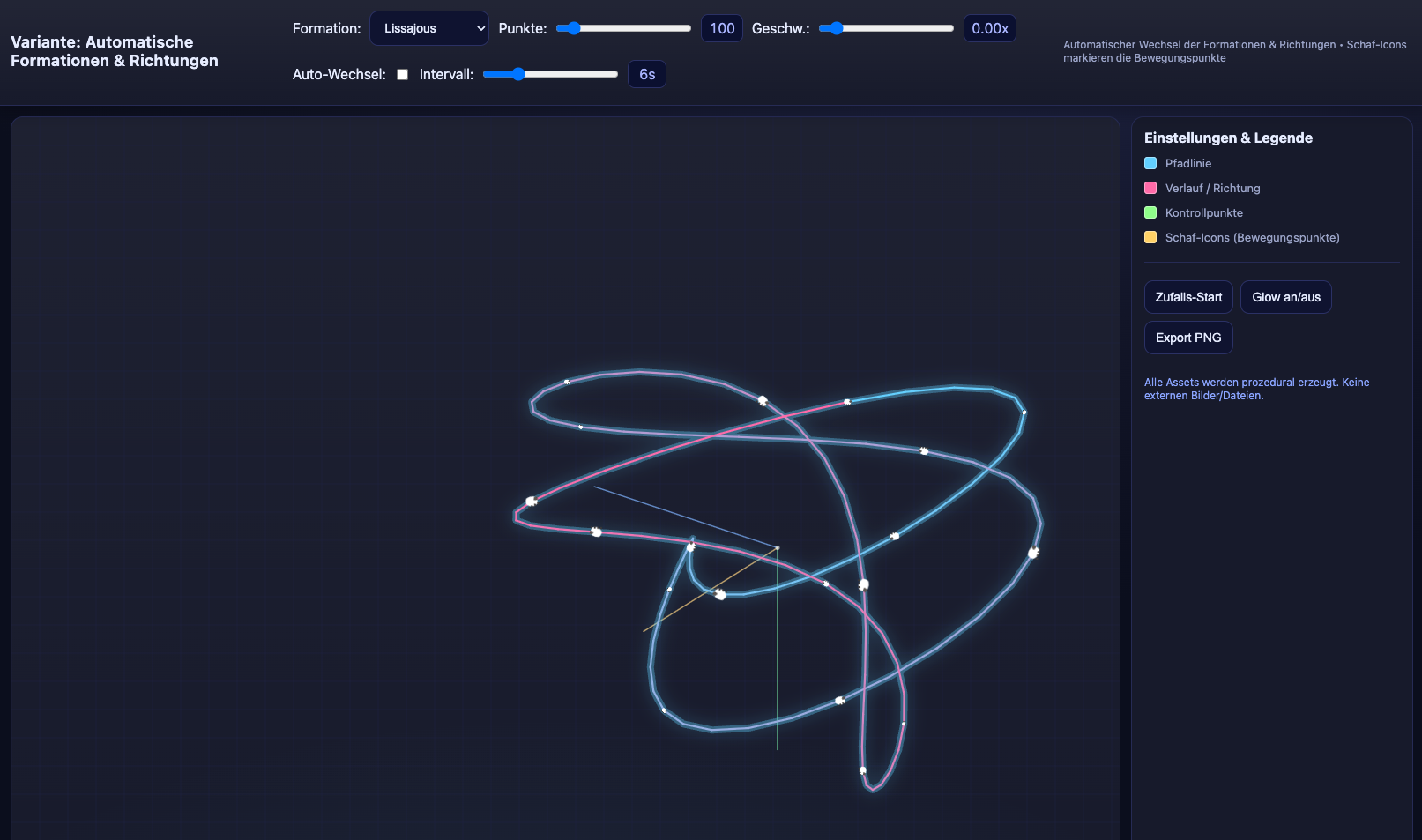This screenshot has height=840, width=1422.
Task: Click the interval readout showing 6s
Action: (647, 74)
